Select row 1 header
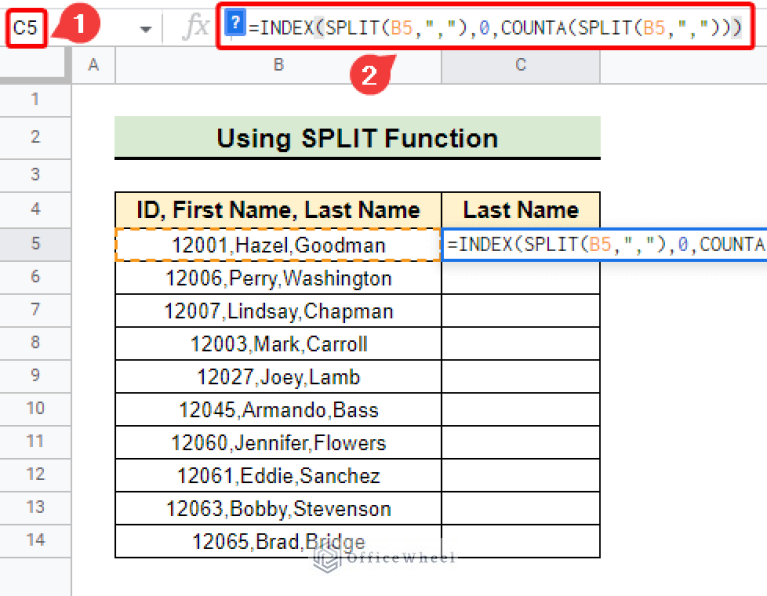Screen dimensions: 767x596 (x=35, y=100)
